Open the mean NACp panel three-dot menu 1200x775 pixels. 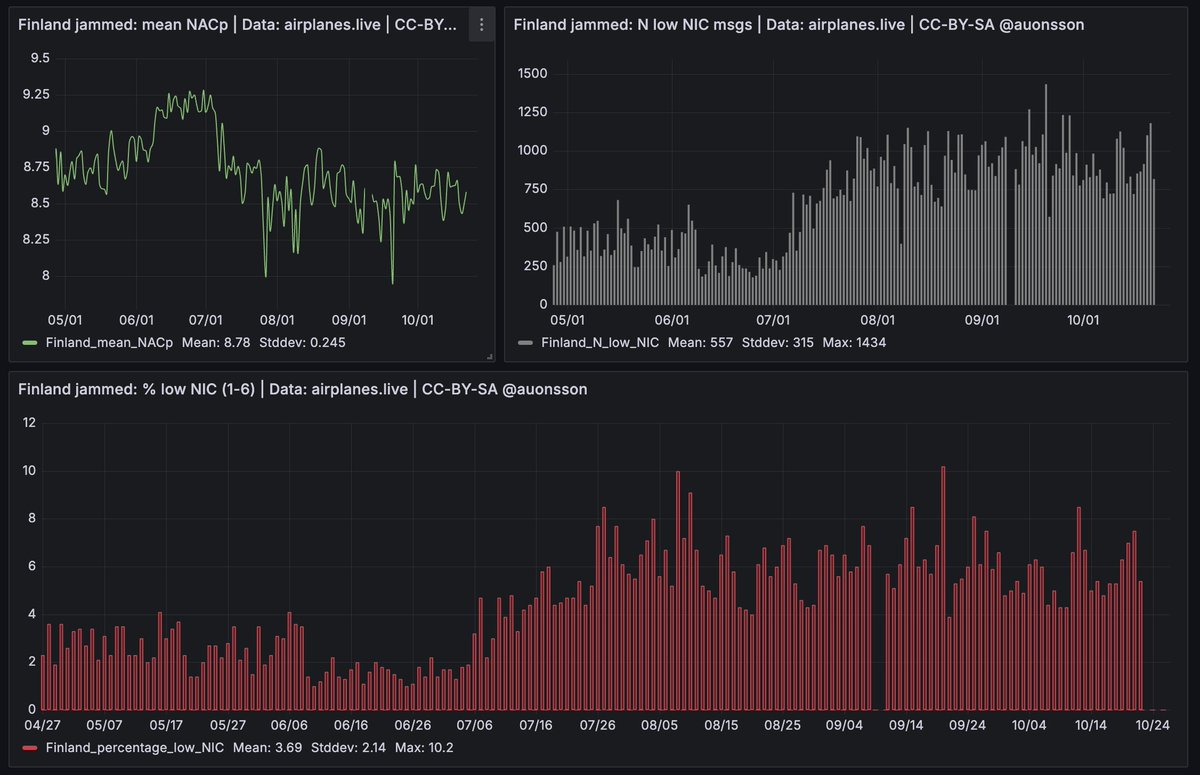coord(481,25)
